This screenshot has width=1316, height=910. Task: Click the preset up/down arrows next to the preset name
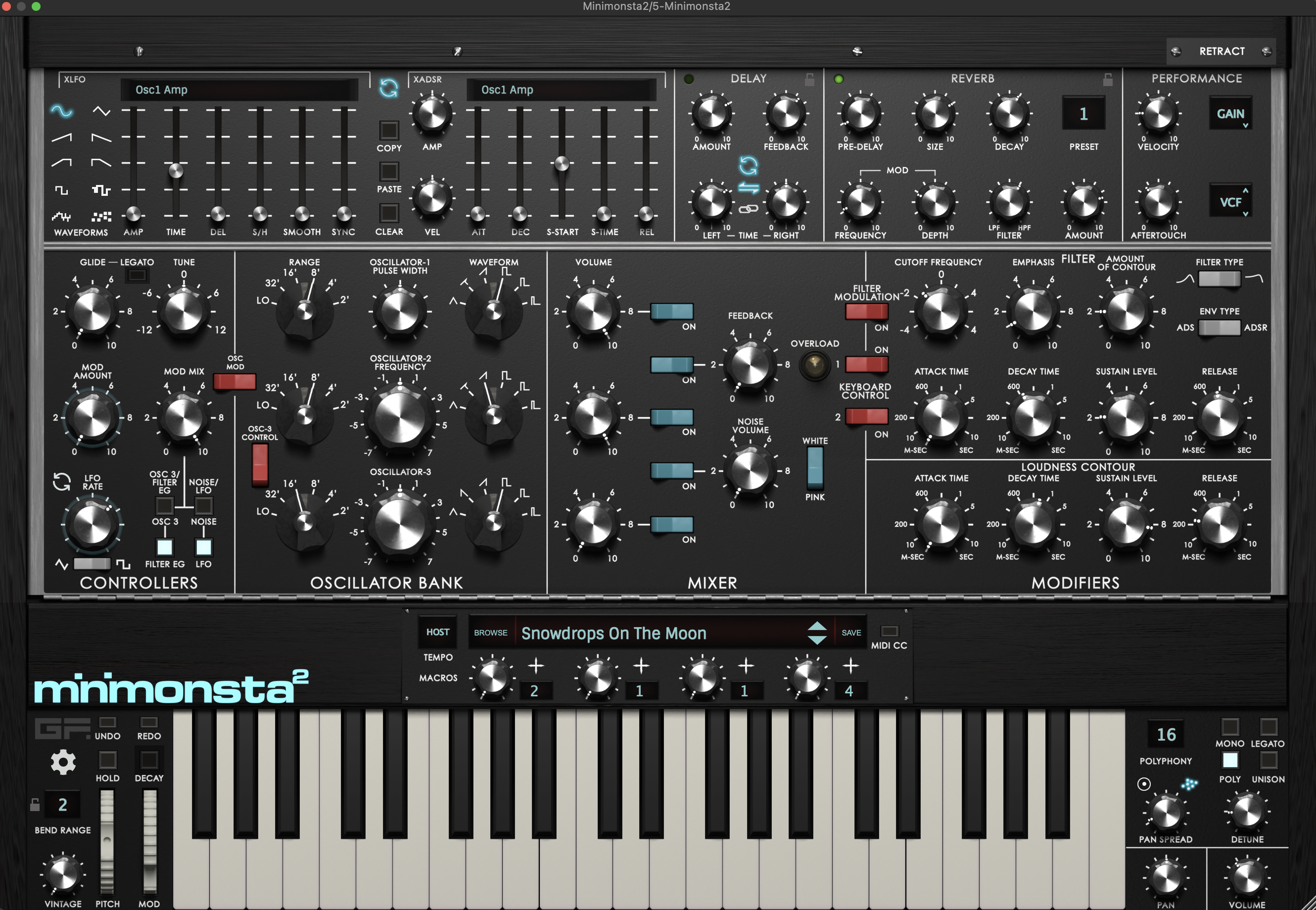pos(817,633)
